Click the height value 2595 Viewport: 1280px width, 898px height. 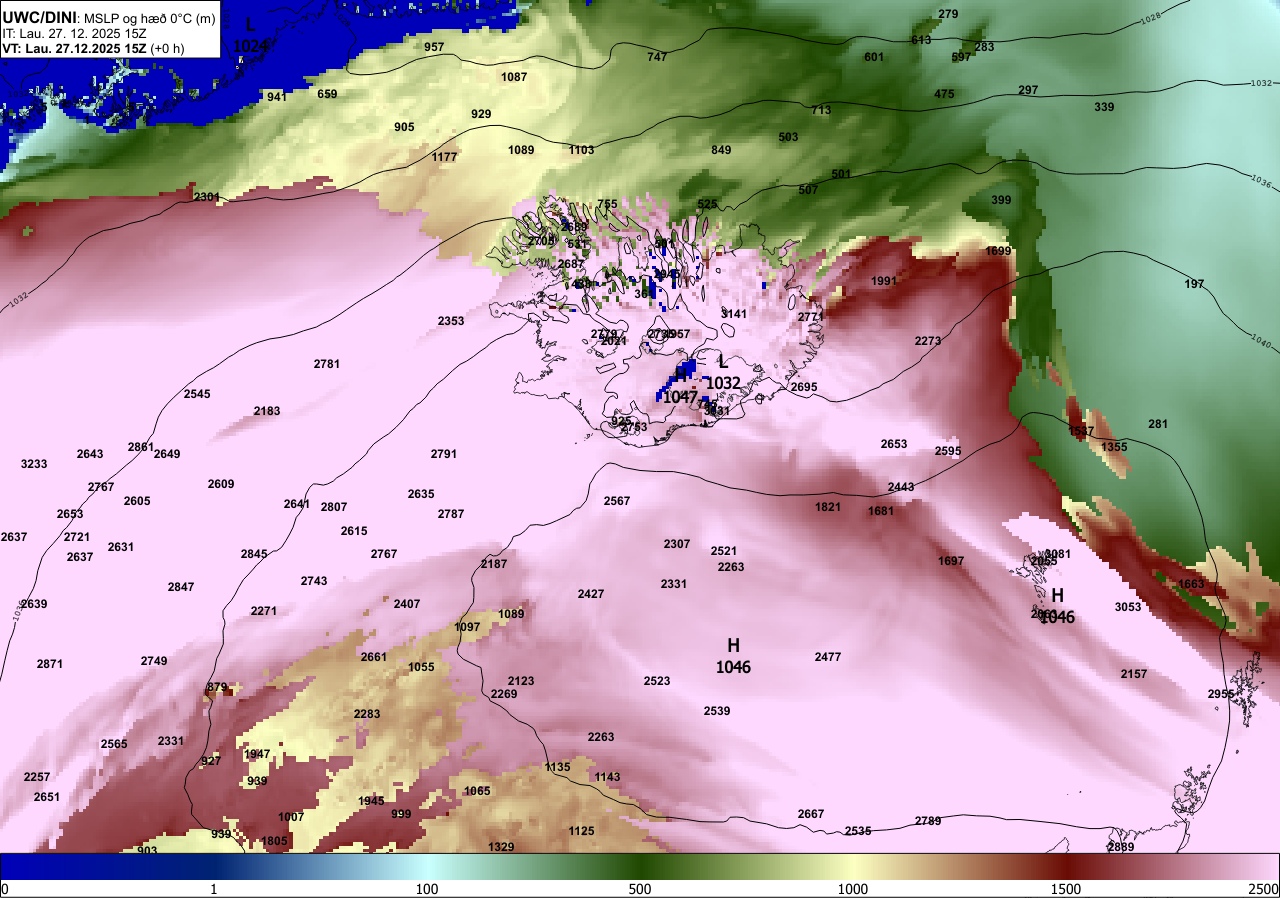coord(948,451)
